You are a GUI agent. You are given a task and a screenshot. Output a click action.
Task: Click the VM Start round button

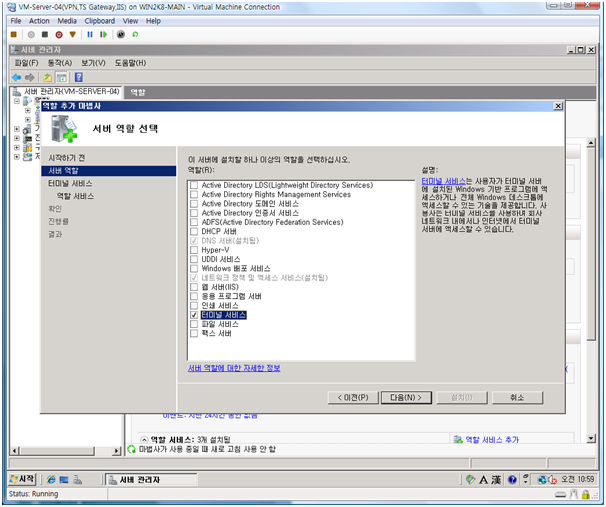(31, 35)
